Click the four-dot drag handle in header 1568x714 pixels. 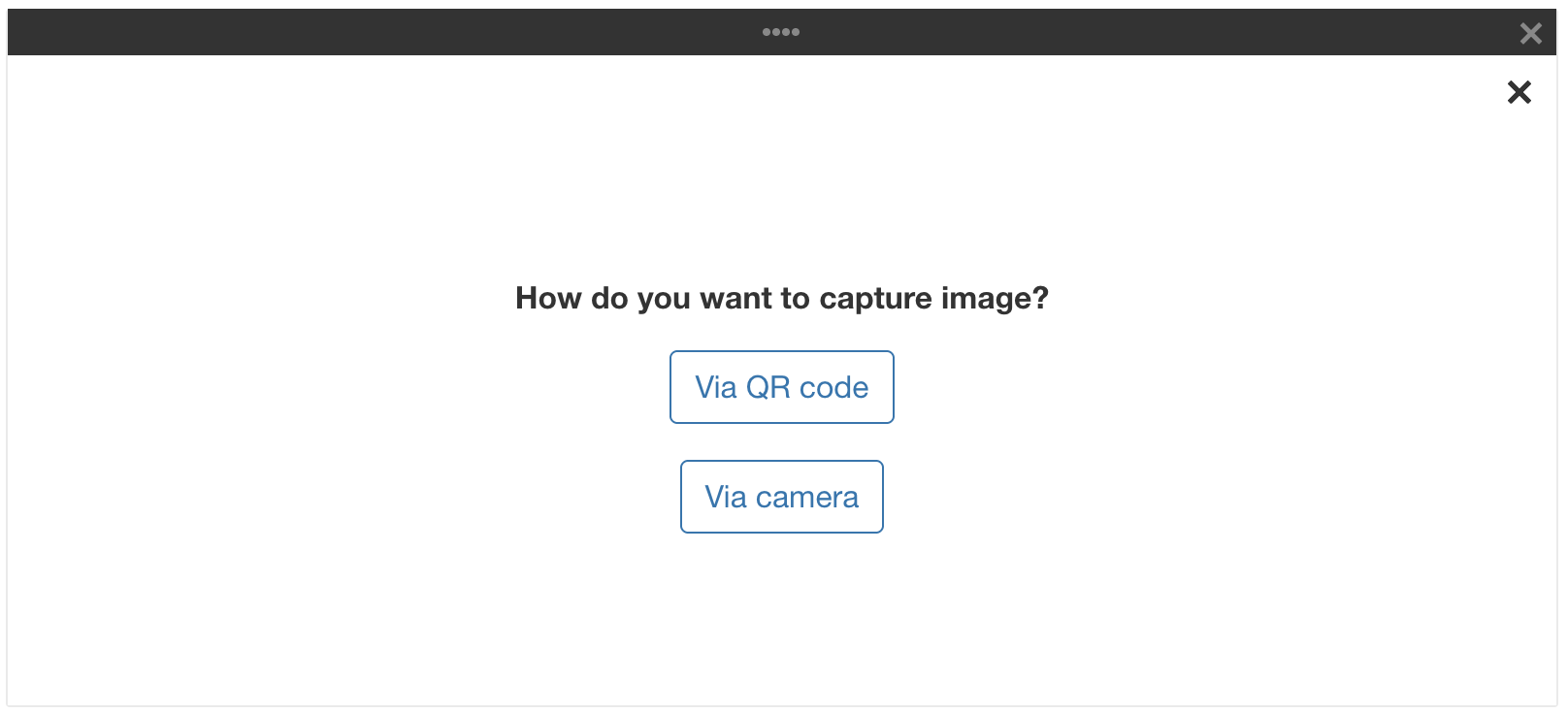(781, 32)
